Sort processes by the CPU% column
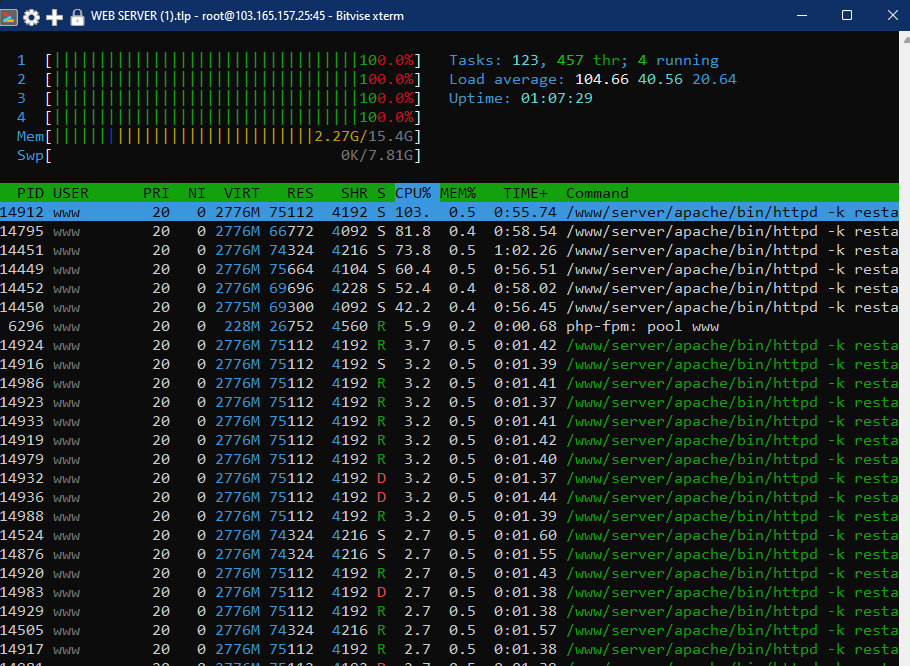 pos(413,193)
